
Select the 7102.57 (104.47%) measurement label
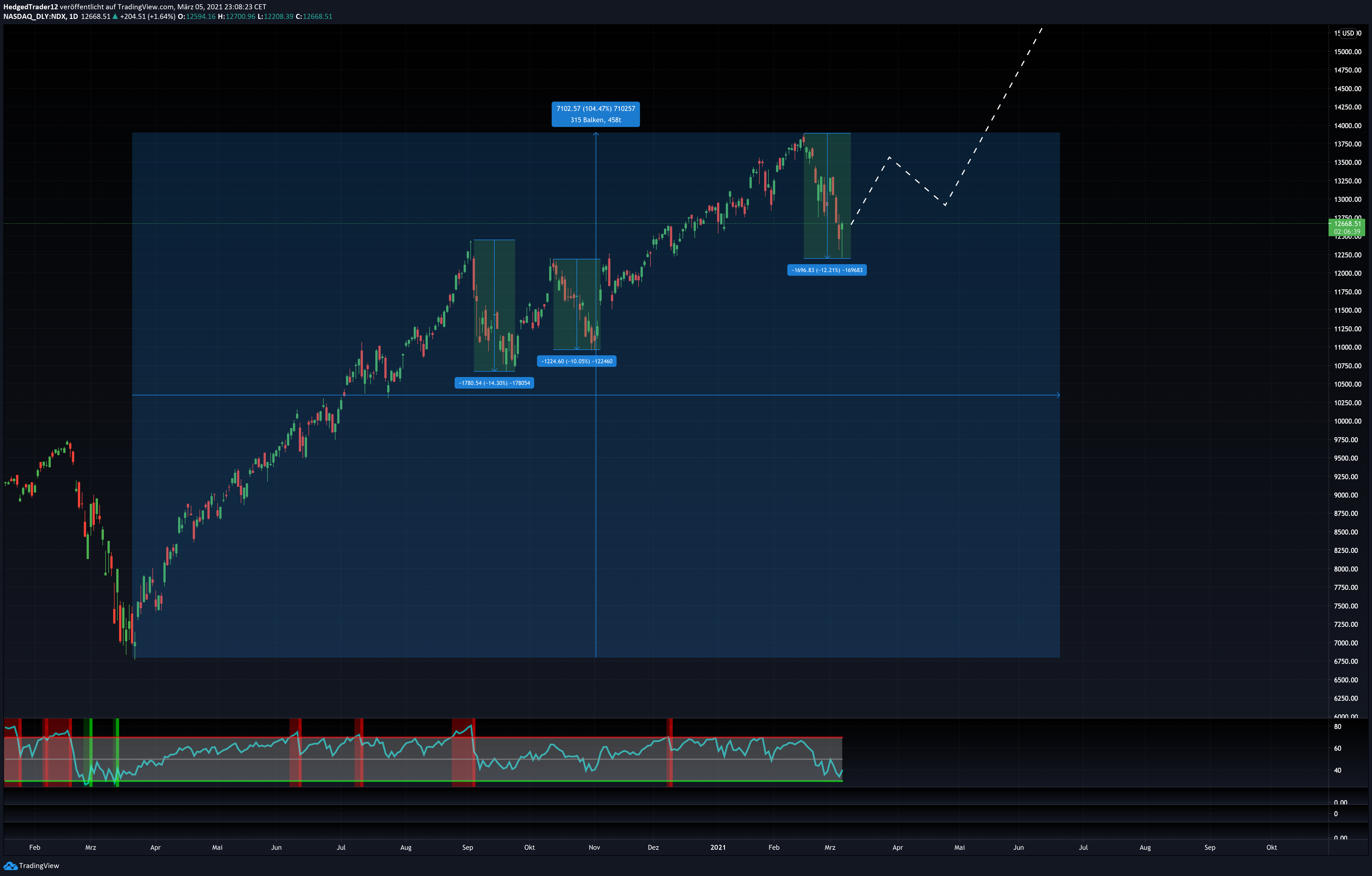point(595,114)
